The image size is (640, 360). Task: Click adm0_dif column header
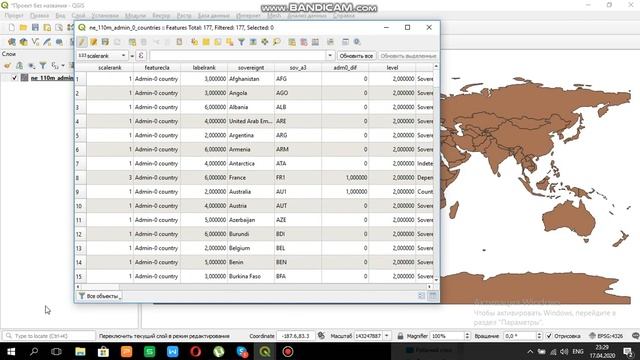pos(345,67)
